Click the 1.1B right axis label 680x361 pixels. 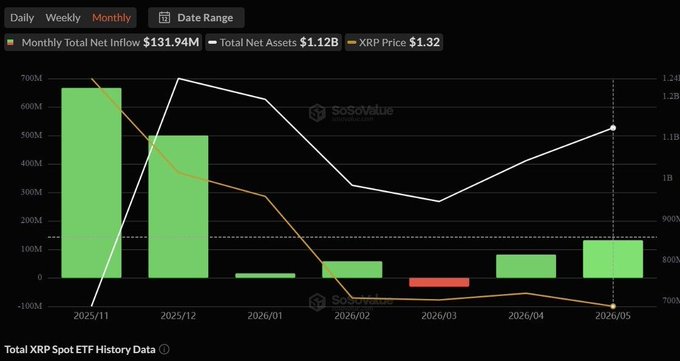coord(670,137)
